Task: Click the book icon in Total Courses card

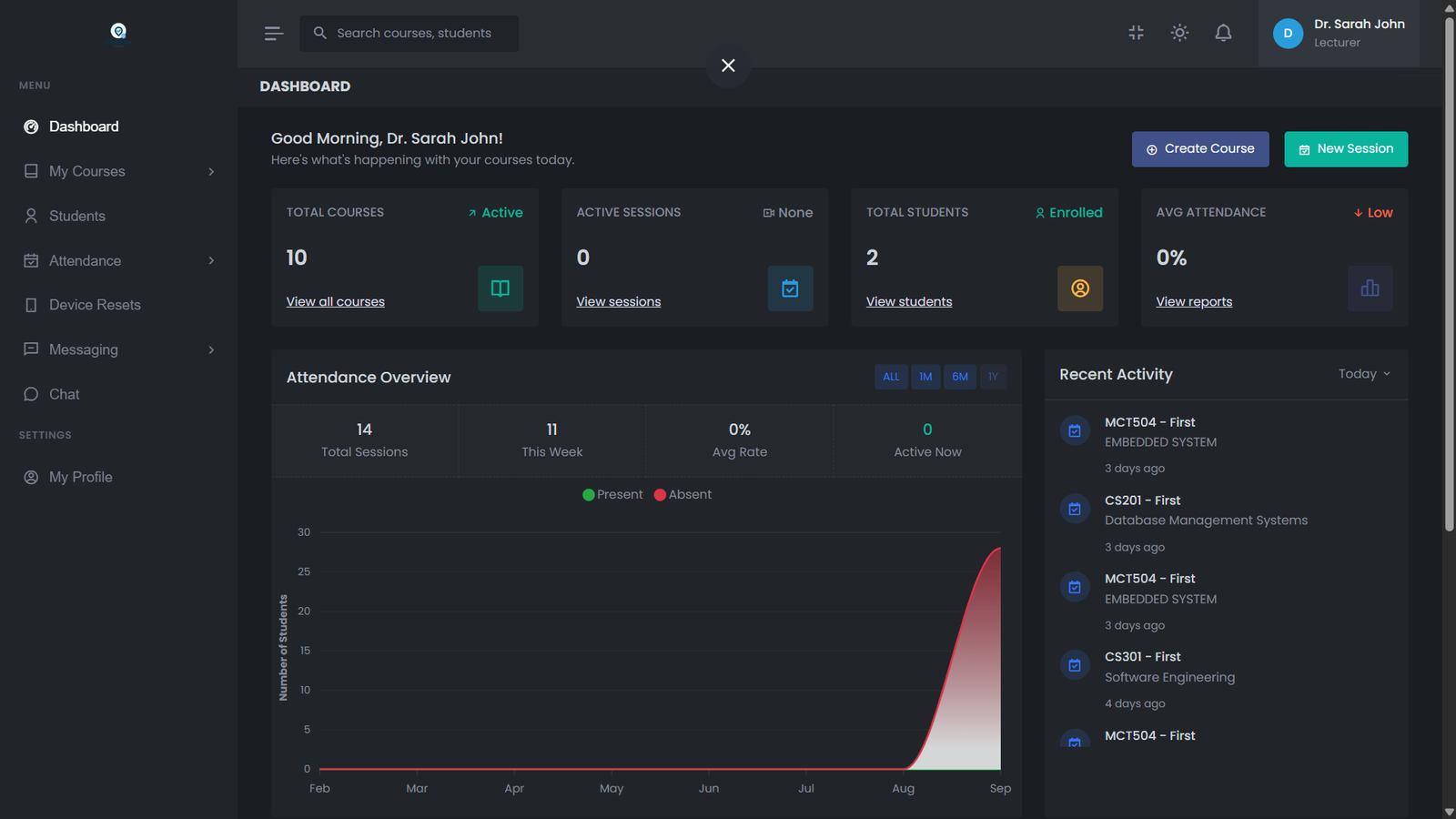Action: [500, 288]
